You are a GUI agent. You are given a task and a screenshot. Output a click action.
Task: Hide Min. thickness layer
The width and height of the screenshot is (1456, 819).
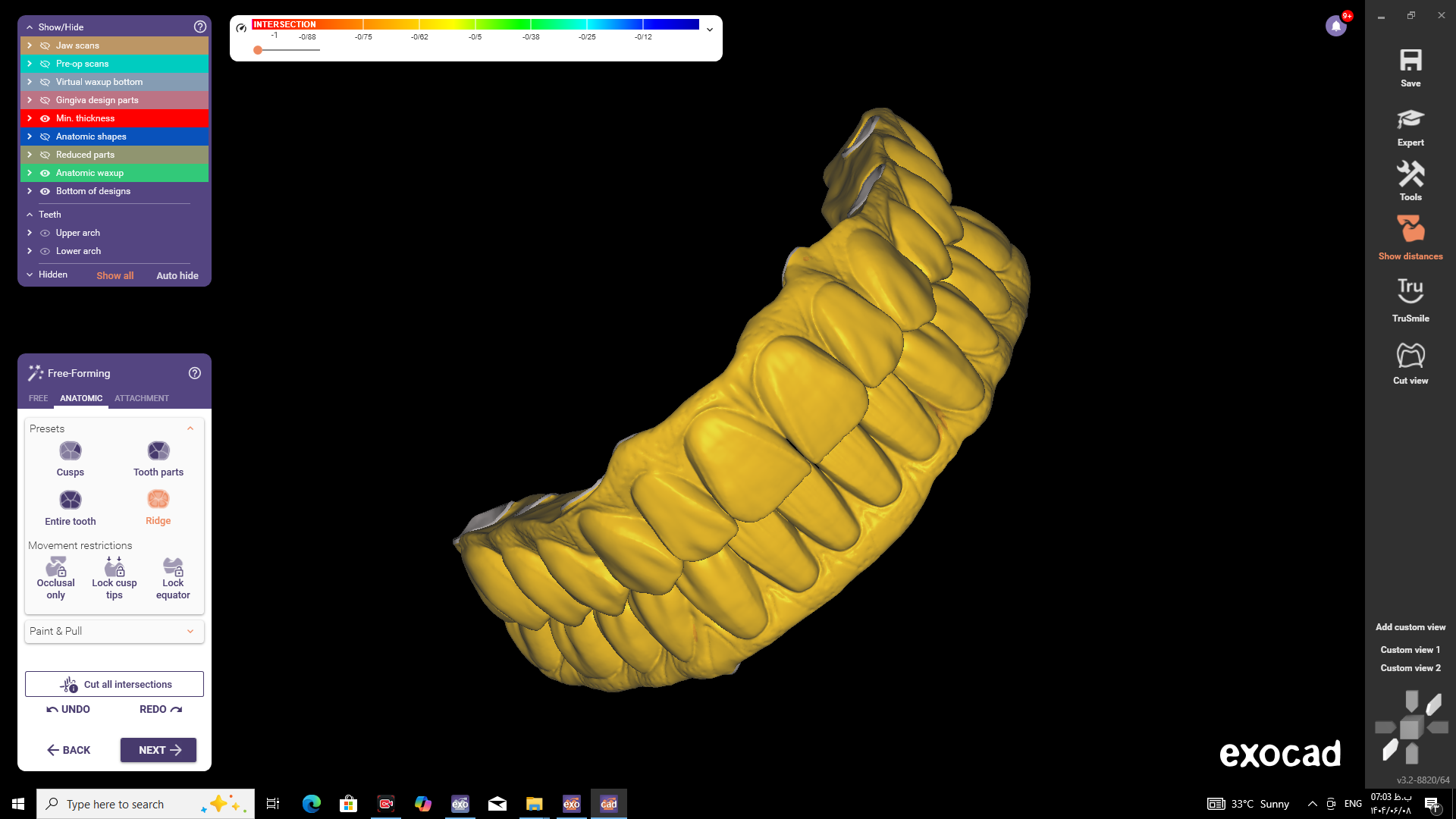[x=45, y=118]
